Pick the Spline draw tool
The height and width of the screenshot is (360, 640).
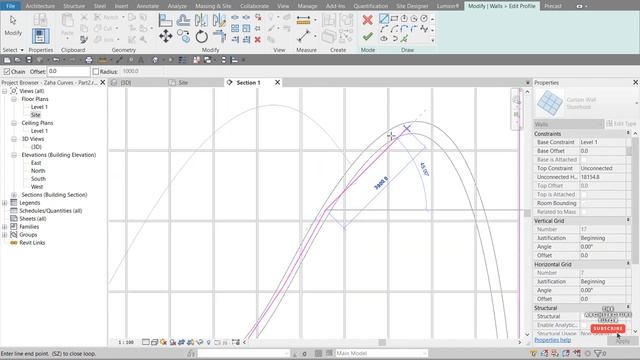point(424,29)
